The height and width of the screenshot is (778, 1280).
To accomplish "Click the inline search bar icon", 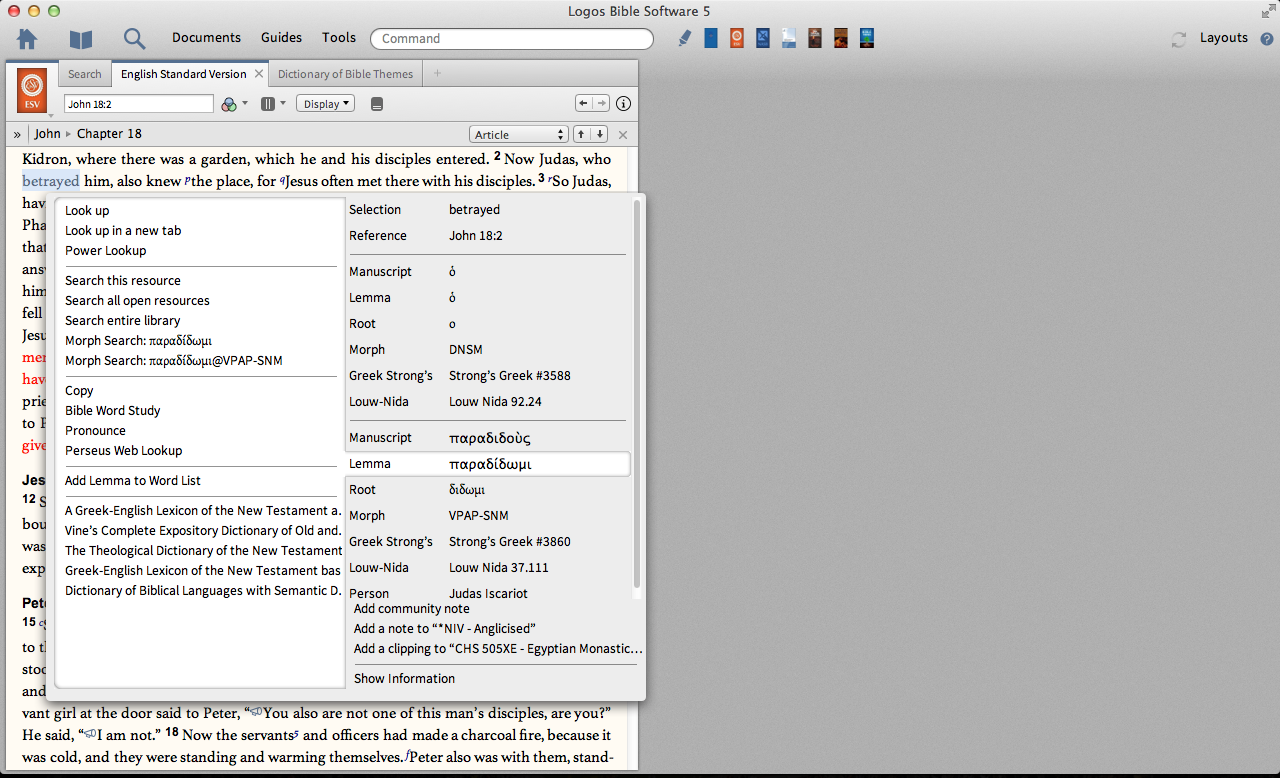I will (377, 104).
